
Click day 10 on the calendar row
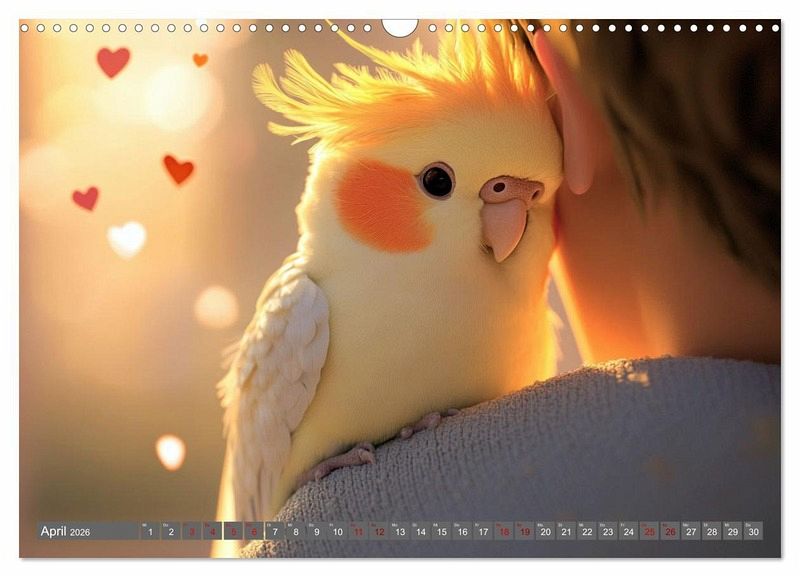pos(337,532)
